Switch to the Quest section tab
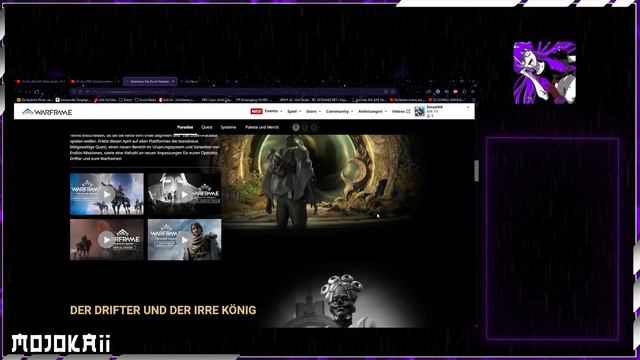This screenshot has width=640, height=360. point(207,127)
